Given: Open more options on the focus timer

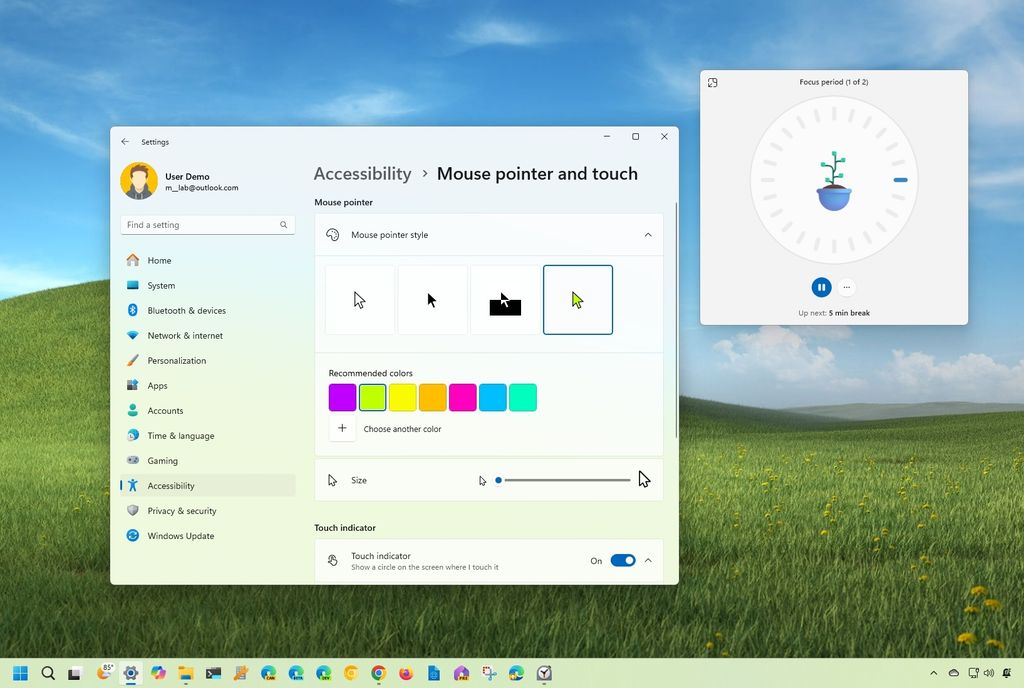Looking at the screenshot, I should [846, 287].
